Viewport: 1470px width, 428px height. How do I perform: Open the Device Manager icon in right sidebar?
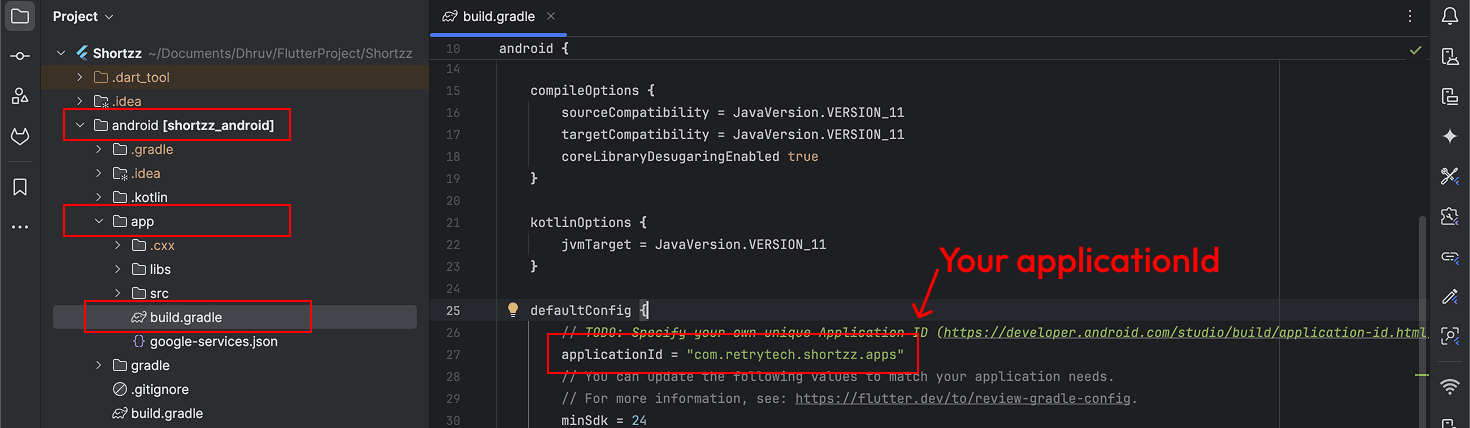point(1450,57)
